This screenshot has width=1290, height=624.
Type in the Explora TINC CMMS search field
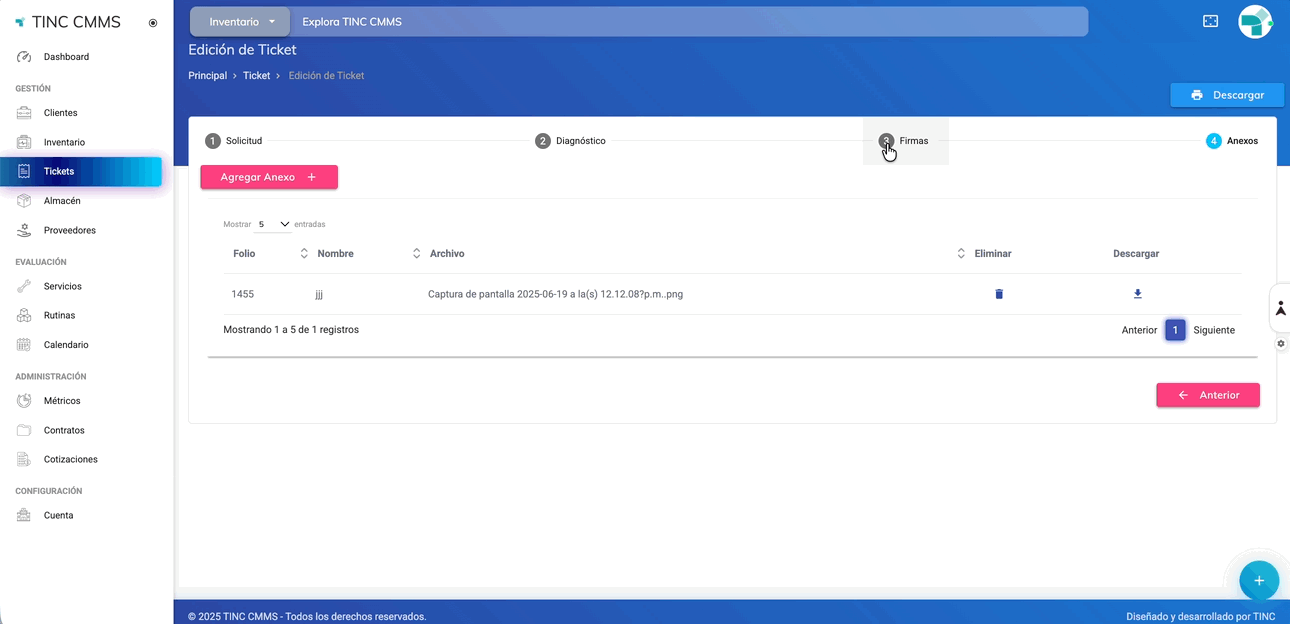pos(690,22)
